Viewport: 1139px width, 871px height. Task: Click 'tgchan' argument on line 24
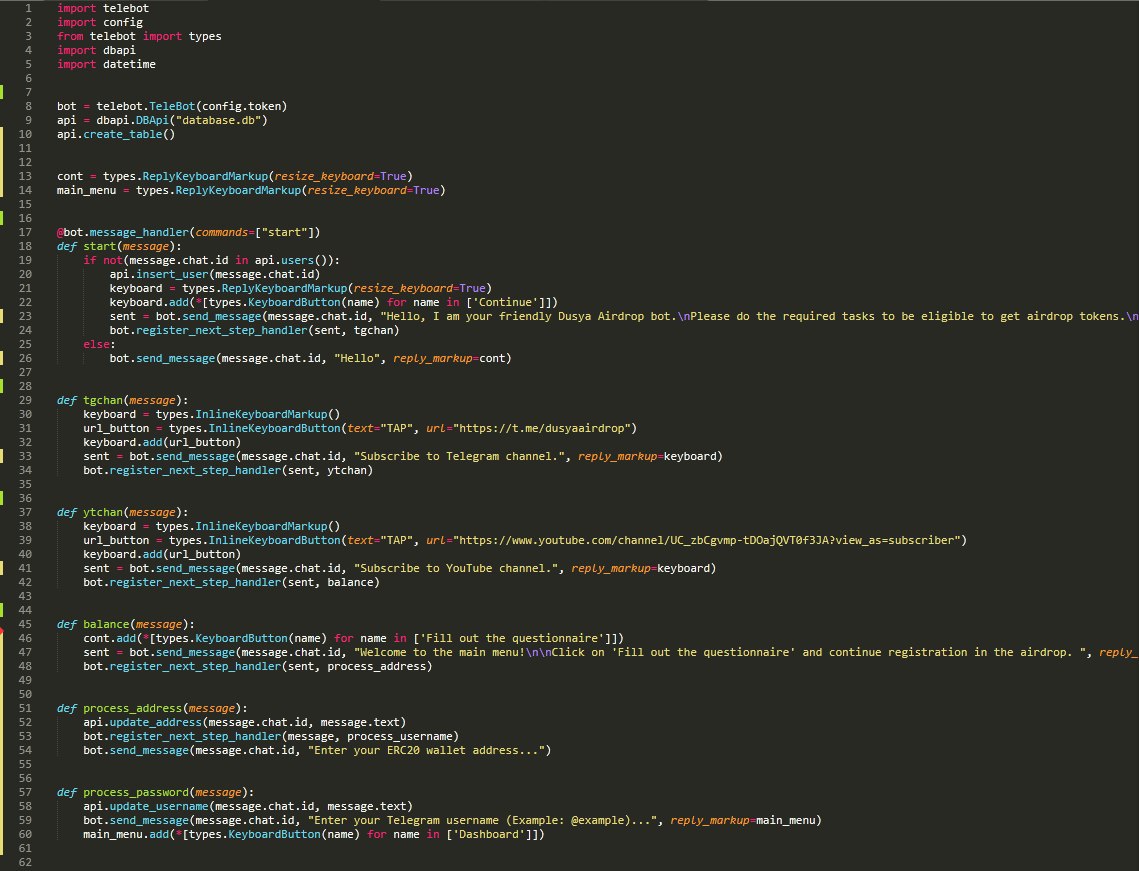click(x=373, y=331)
